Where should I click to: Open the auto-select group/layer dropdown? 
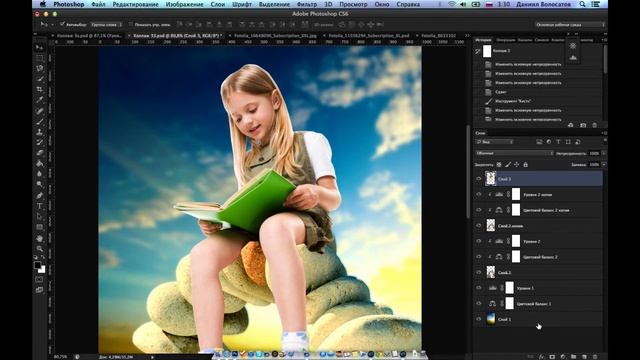(x=106, y=24)
